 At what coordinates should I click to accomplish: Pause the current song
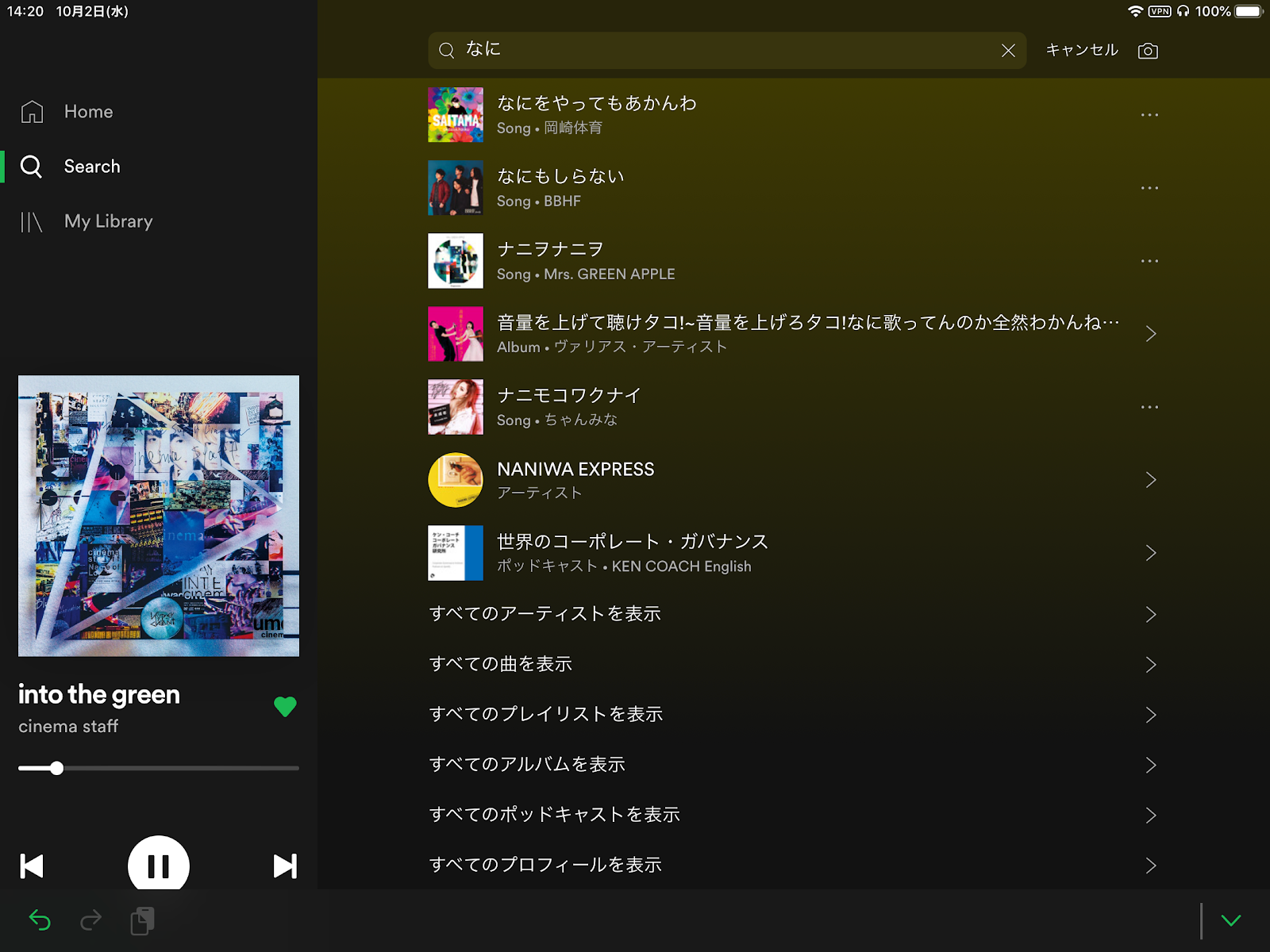(x=159, y=866)
